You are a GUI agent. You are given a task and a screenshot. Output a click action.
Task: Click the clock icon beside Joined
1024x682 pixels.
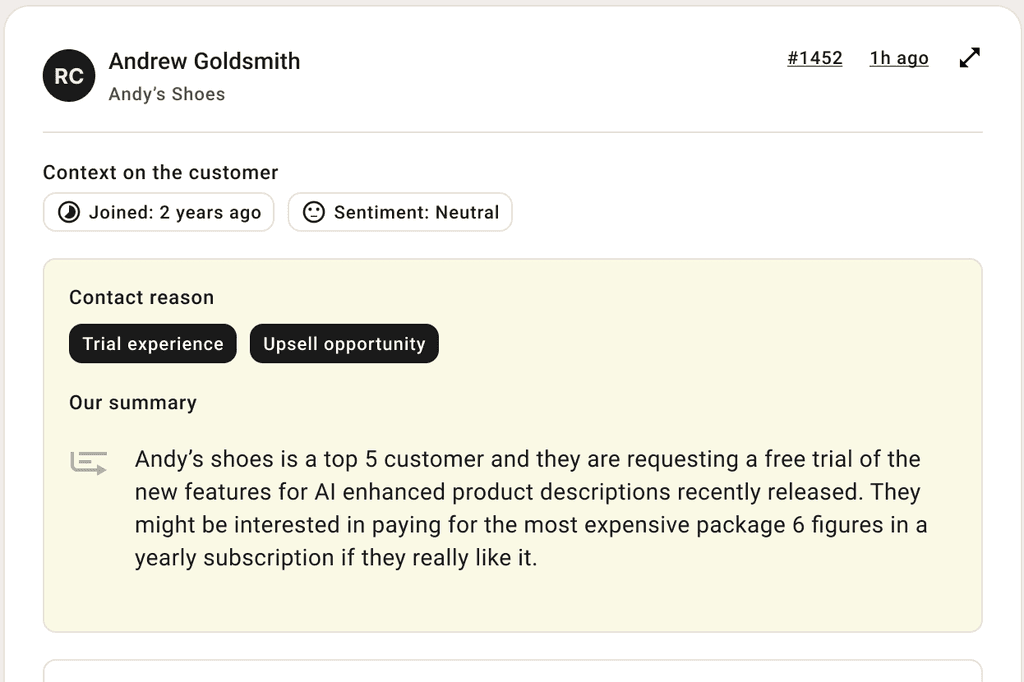tap(69, 212)
